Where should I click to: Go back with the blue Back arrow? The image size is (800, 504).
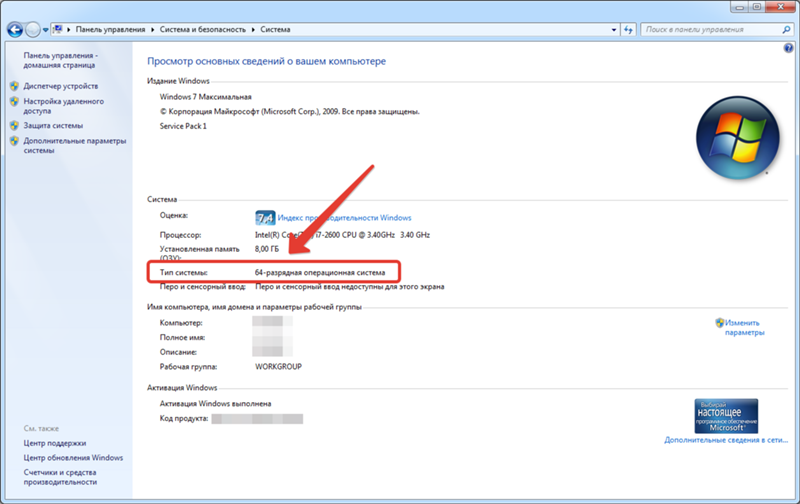point(15,30)
